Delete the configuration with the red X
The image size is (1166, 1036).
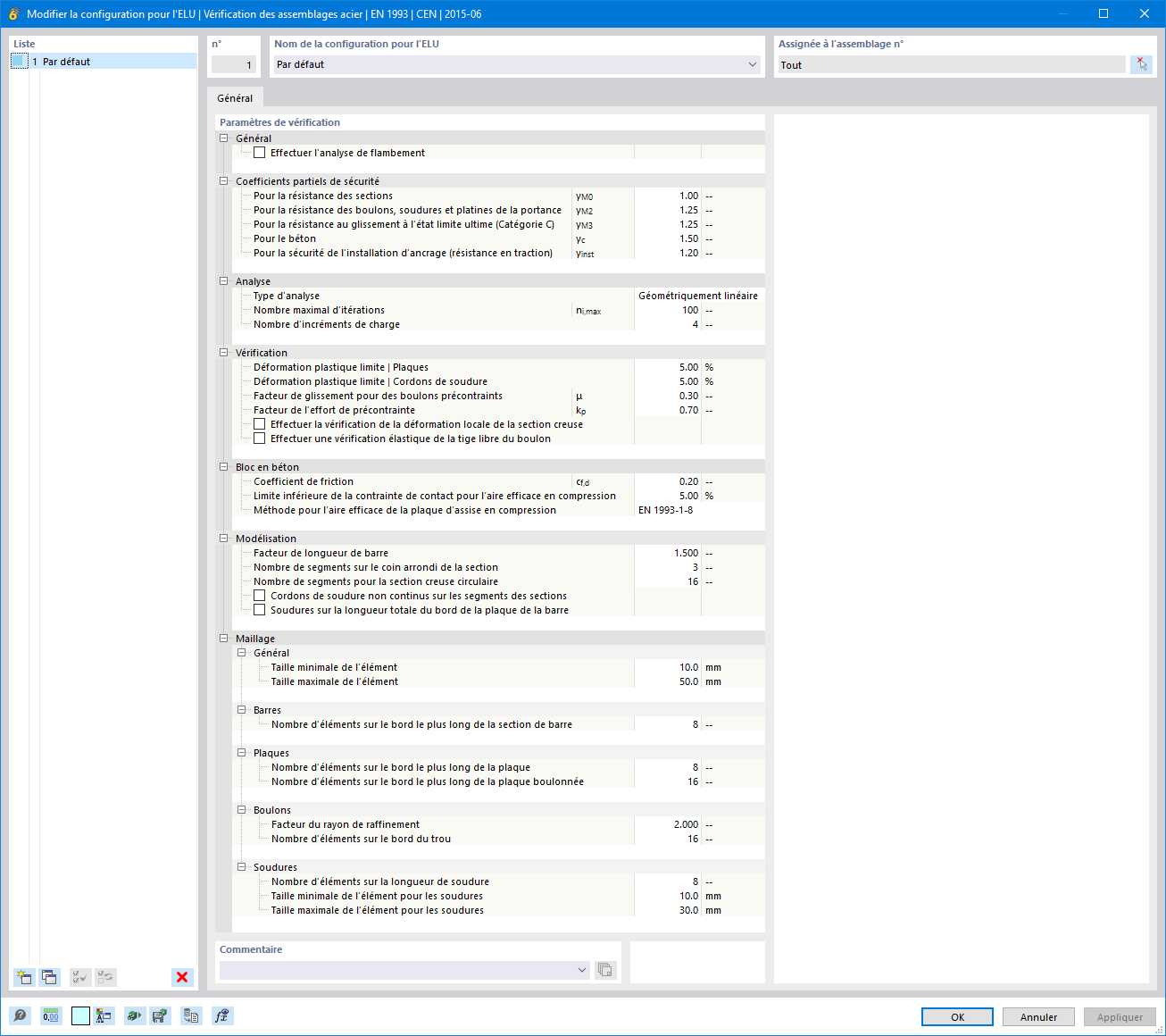[182, 977]
